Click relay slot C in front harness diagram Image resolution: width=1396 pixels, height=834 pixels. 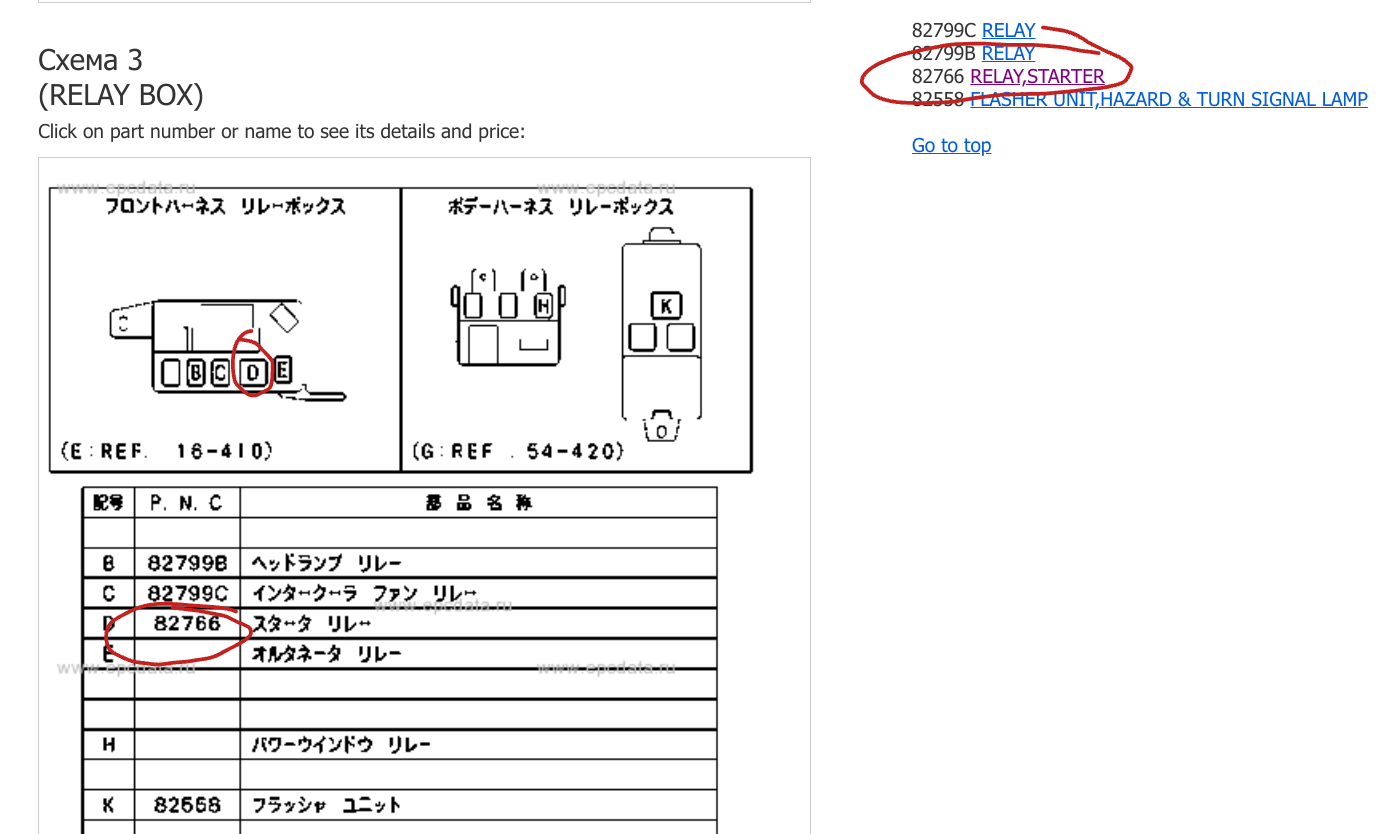(219, 373)
